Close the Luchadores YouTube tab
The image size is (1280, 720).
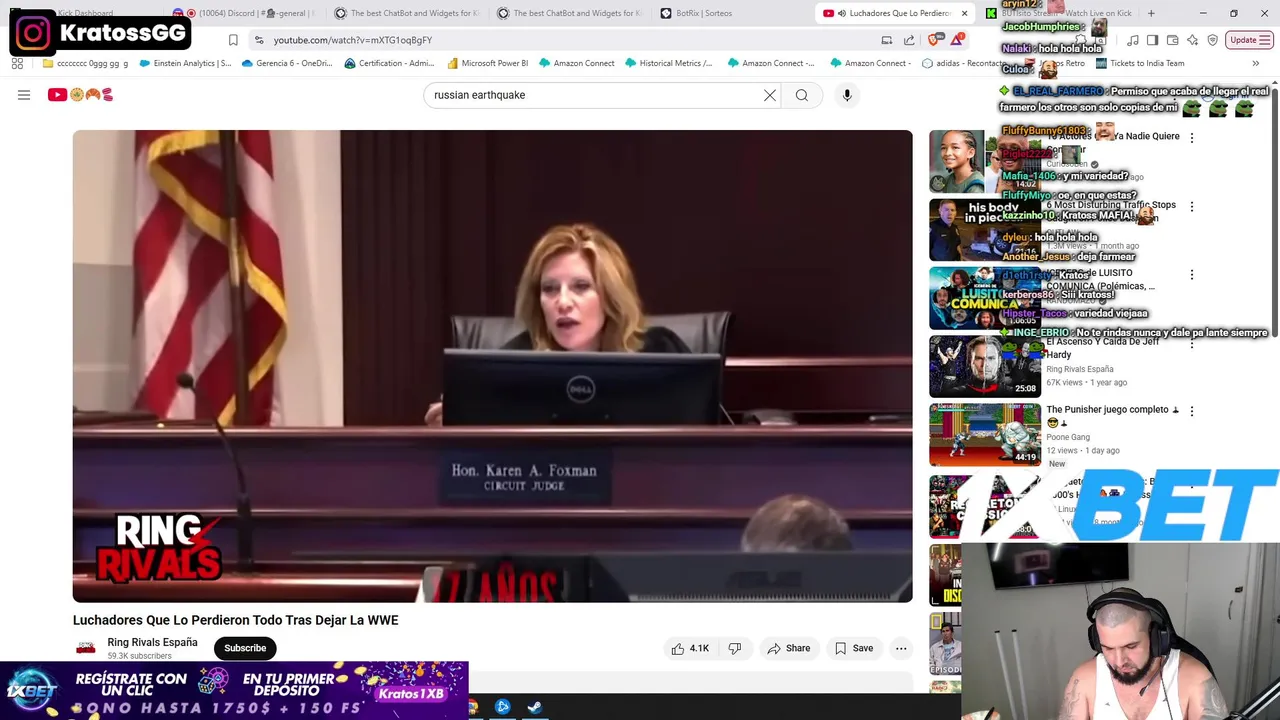964,13
